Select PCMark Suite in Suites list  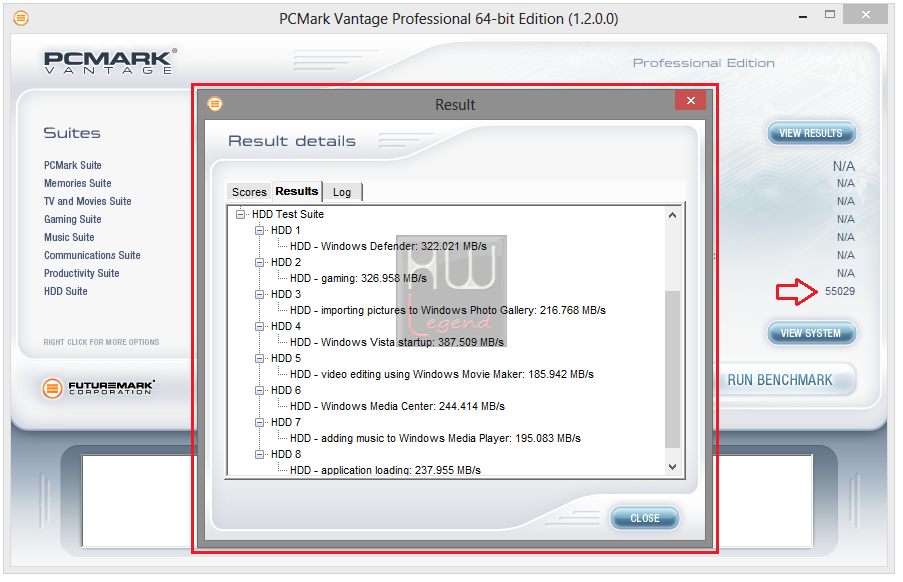pos(73,165)
